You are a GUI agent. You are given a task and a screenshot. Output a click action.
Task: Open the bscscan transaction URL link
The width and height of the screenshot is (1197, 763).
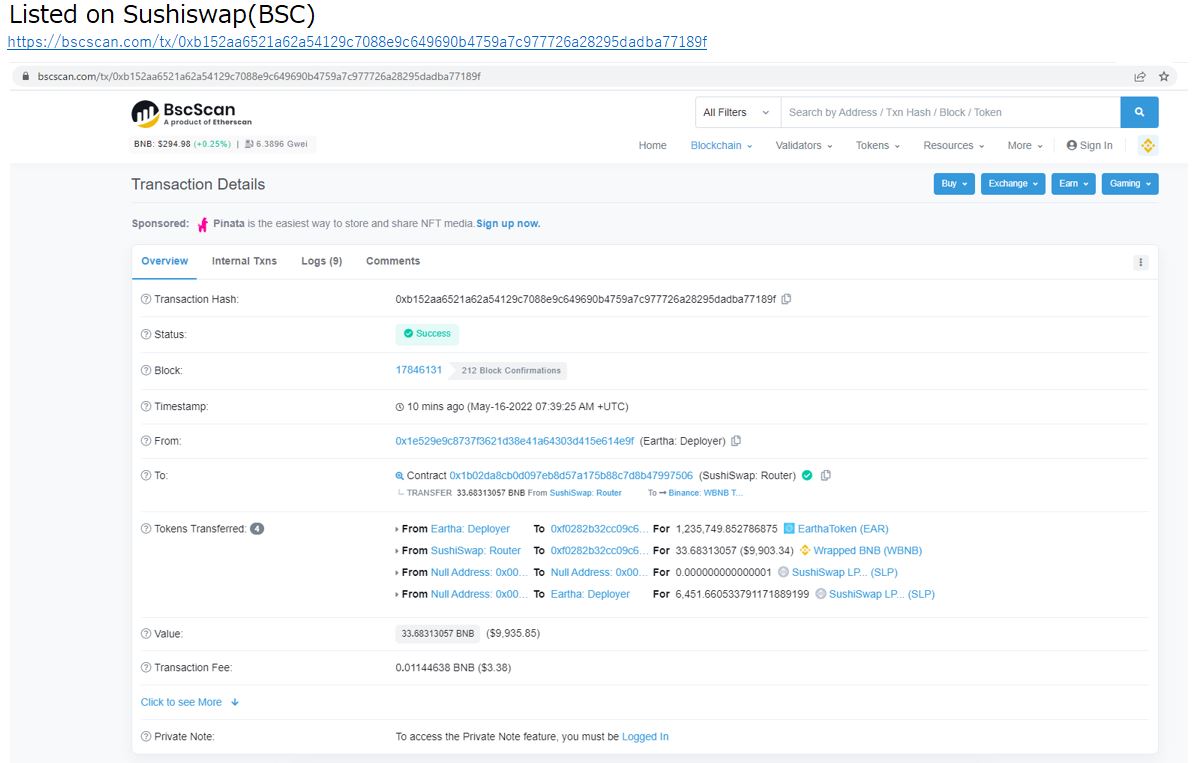357,42
